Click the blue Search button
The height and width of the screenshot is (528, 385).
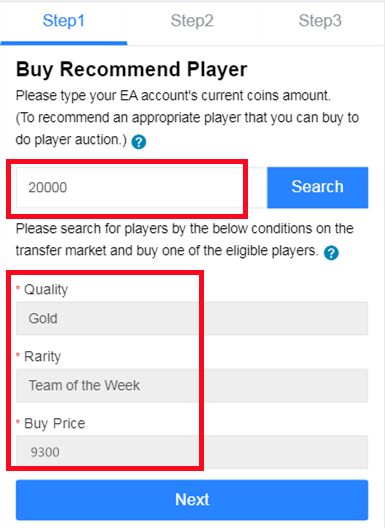point(318,187)
